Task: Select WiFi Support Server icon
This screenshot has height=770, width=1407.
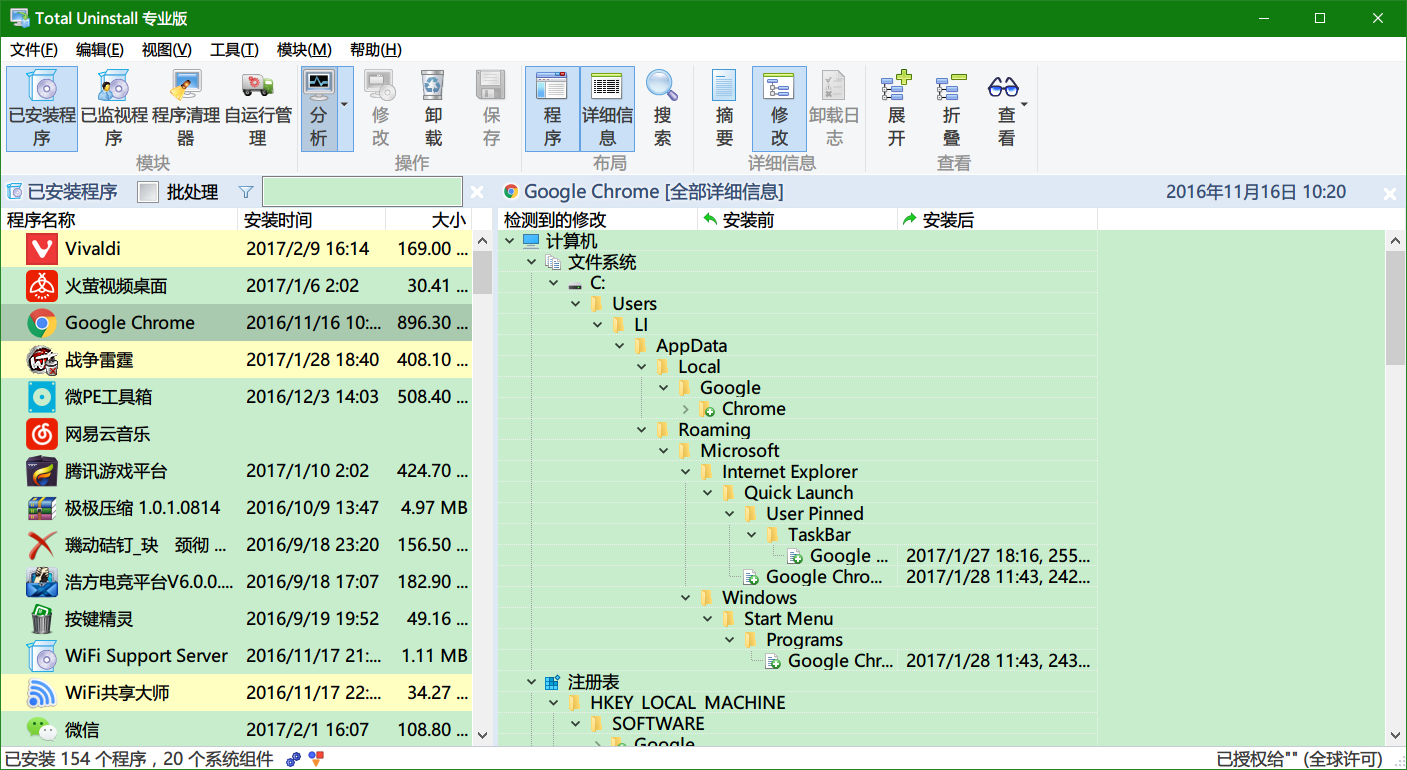Action: pyautogui.click(x=41, y=656)
